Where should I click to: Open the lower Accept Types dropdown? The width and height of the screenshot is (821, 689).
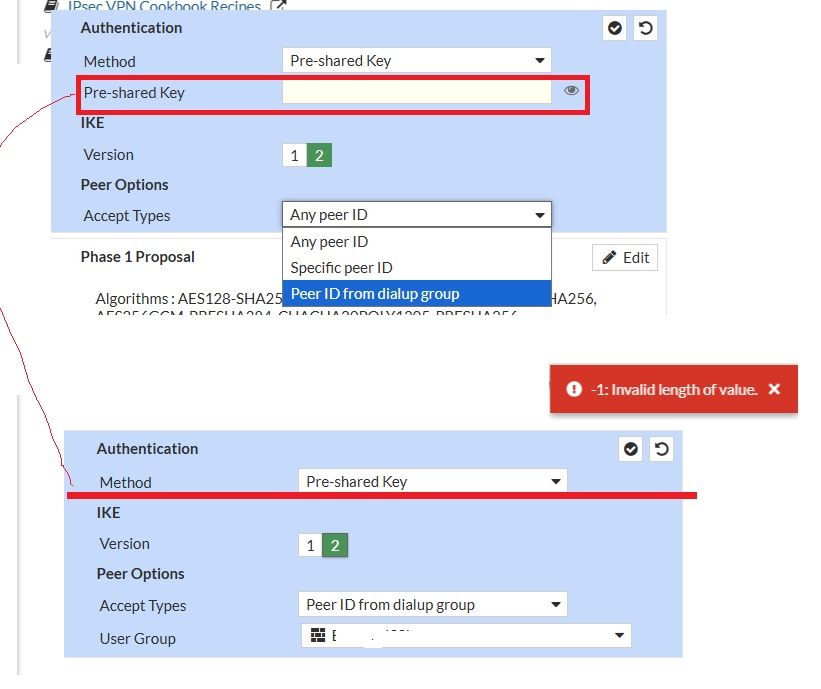(432, 605)
